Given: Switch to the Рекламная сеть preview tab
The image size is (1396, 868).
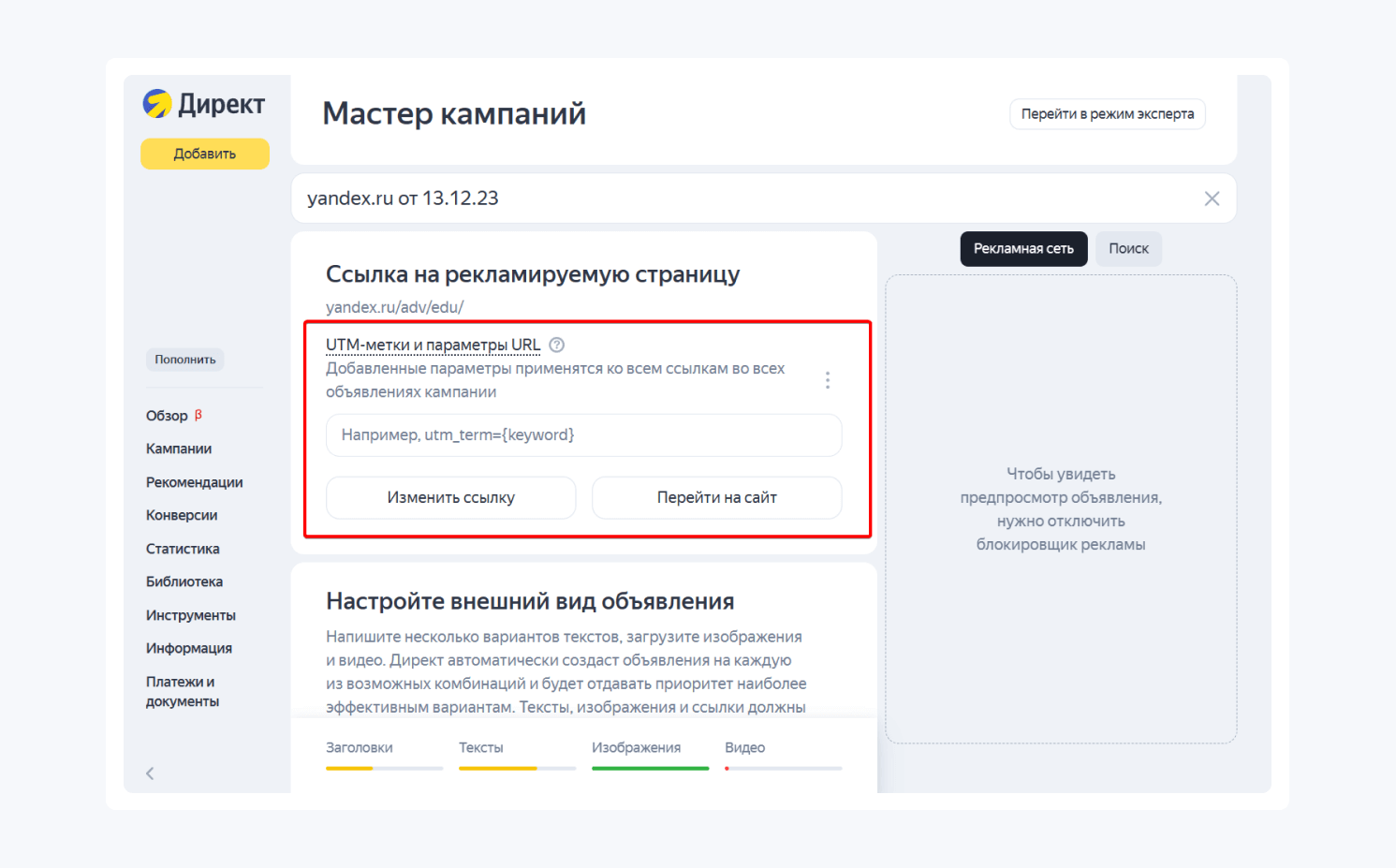Looking at the screenshot, I should tap(1023, 249).
